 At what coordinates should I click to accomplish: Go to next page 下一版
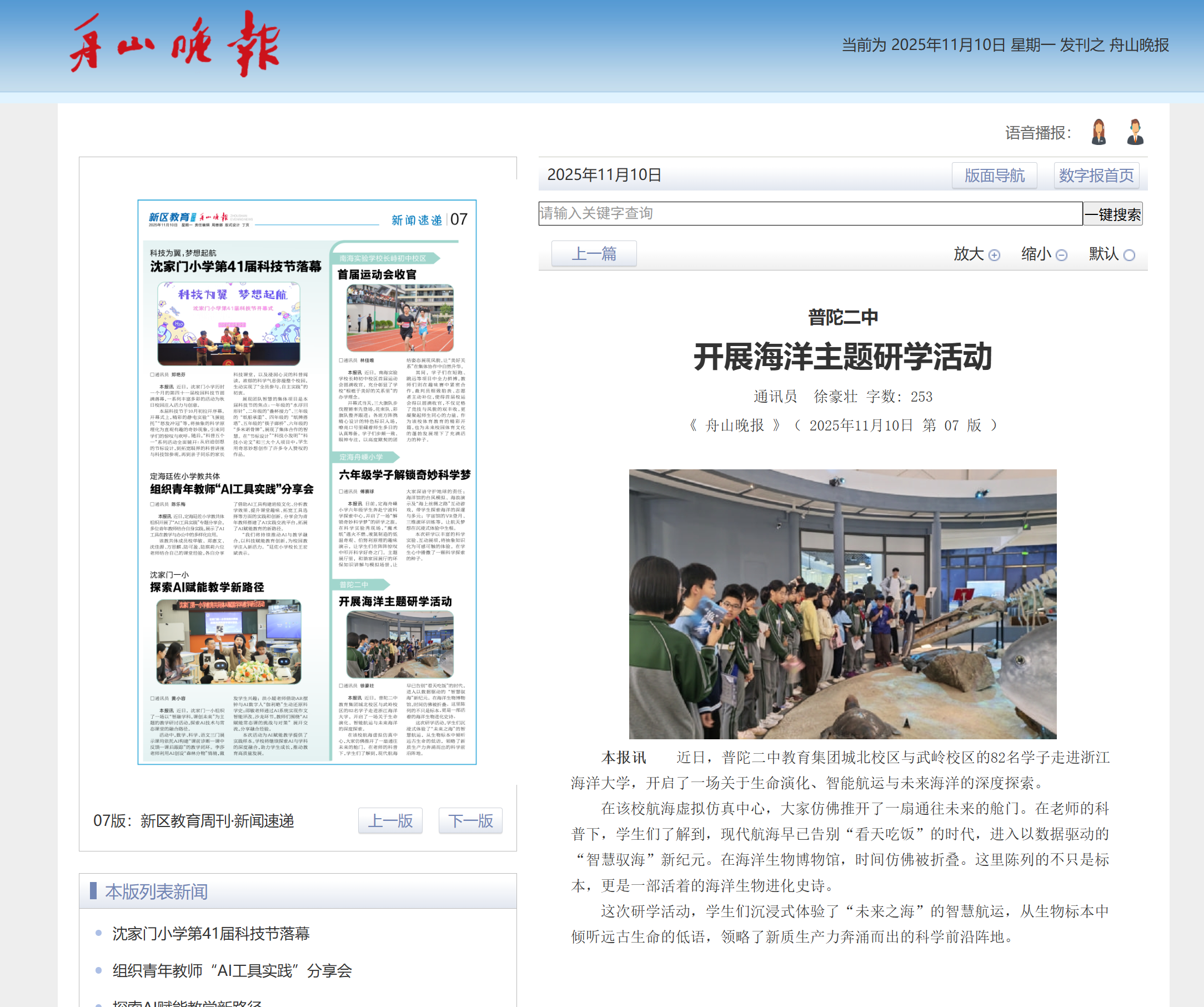click(x=470, y=820)
